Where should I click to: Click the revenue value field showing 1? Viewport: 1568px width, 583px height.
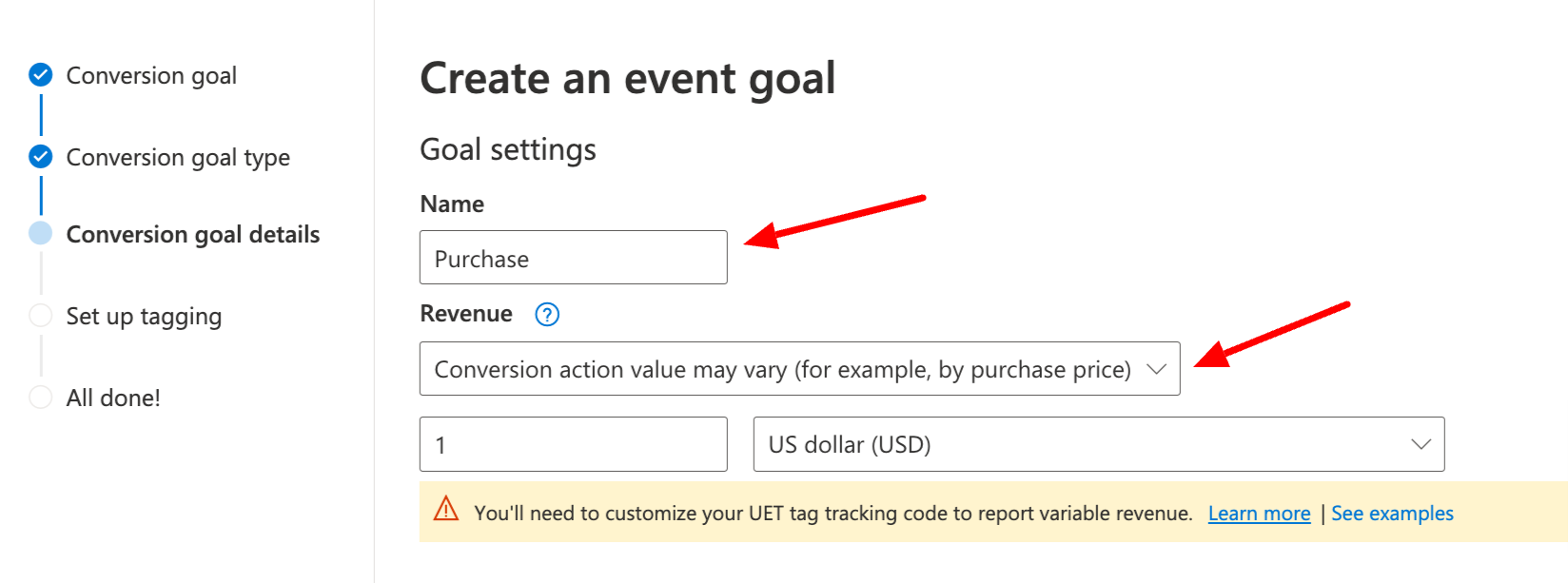coord(573,444)
